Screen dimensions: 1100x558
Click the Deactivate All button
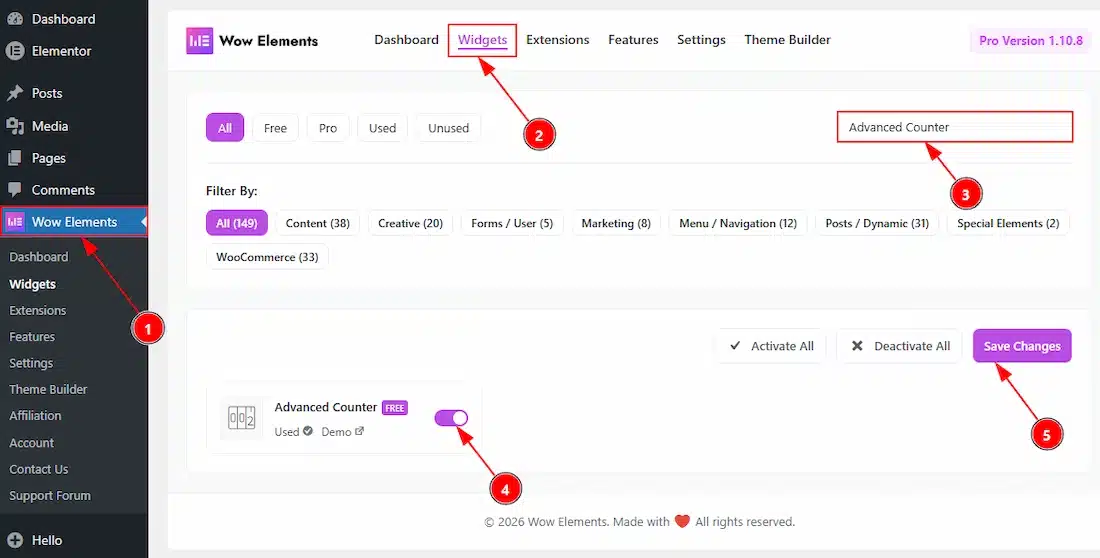click(900, 346)
